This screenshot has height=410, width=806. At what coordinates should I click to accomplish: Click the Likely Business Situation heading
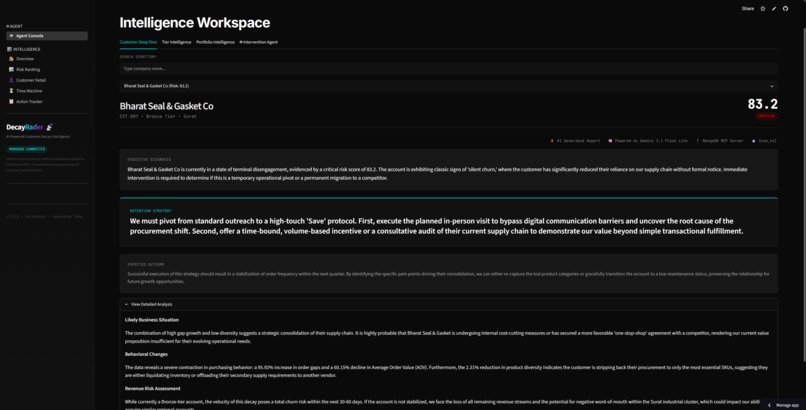(x=152, y=320)
